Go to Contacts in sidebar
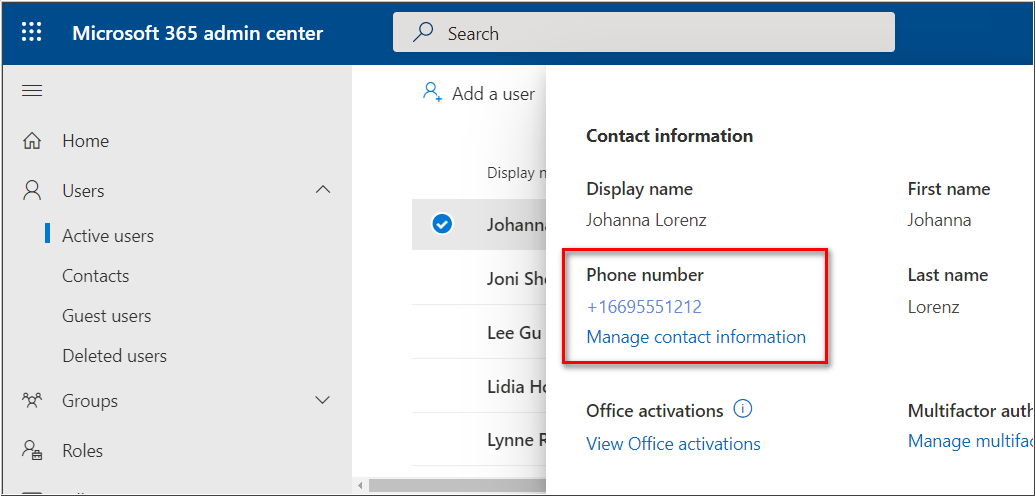1035x496 pixels. [x=96, y=276]
